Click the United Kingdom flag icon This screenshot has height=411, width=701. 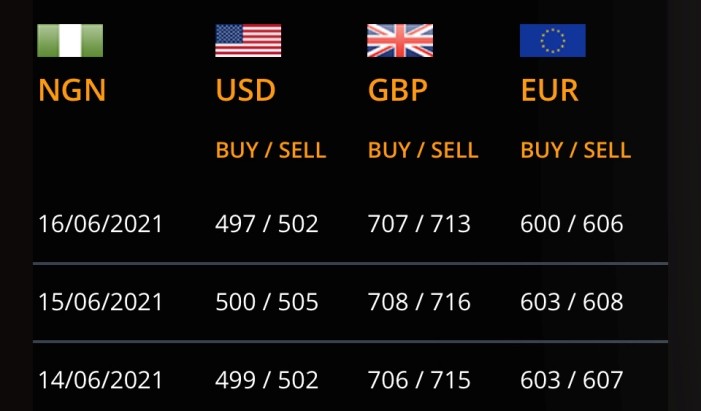[400, 40]
